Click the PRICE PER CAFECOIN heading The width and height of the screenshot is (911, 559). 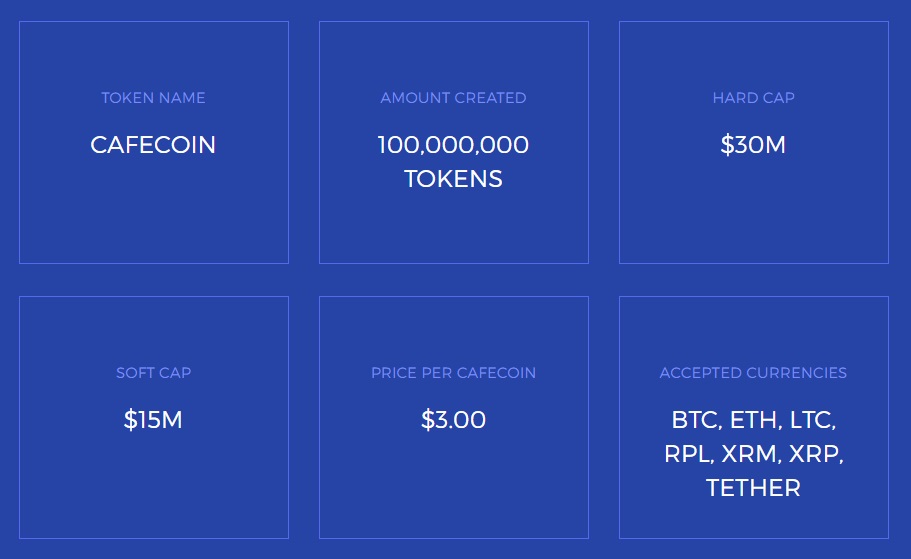click(453, 372)
